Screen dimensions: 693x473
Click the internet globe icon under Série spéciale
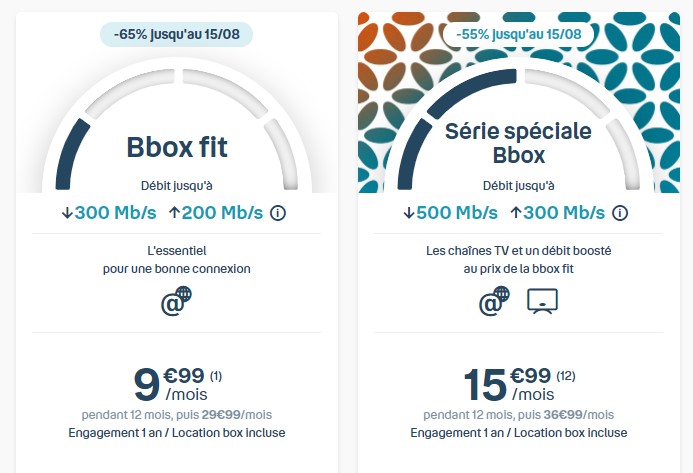coord(494,301)
